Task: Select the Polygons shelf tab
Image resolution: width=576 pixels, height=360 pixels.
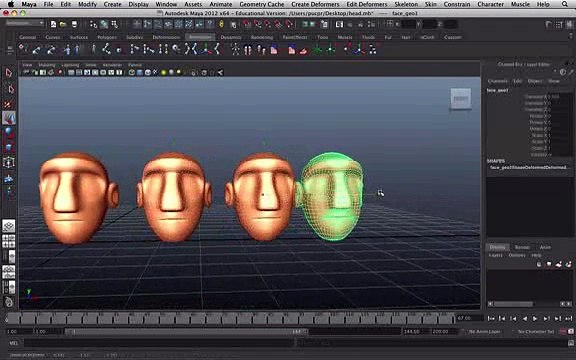Action: [107, 37]
